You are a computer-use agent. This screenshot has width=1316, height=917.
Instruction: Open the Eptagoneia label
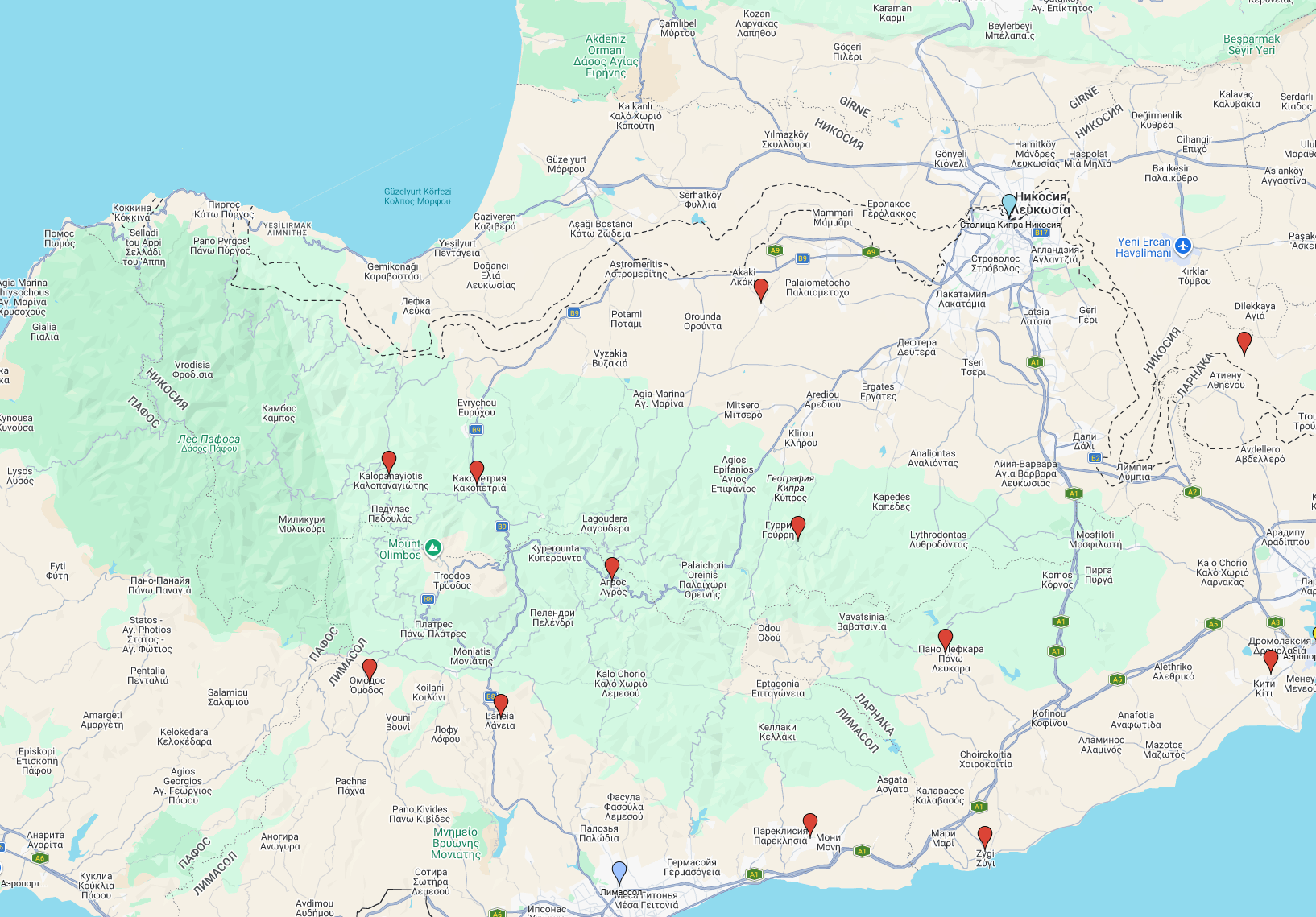tap(778, 688)
